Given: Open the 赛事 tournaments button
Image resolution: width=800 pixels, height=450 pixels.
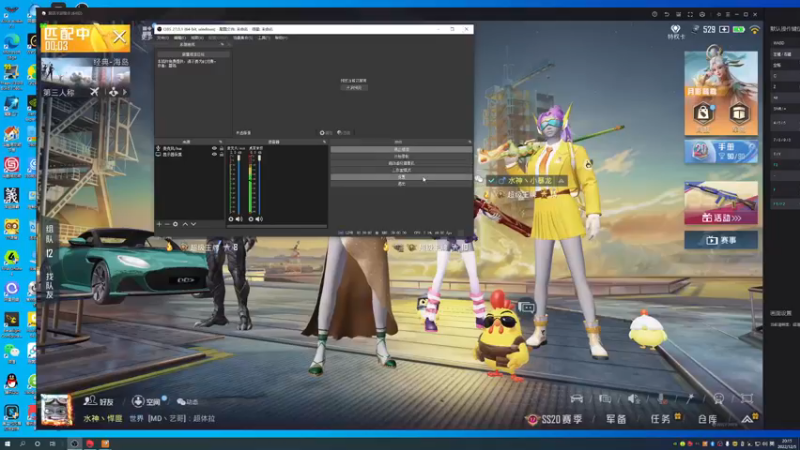Looking at the screenshot, I should point(721,240).
